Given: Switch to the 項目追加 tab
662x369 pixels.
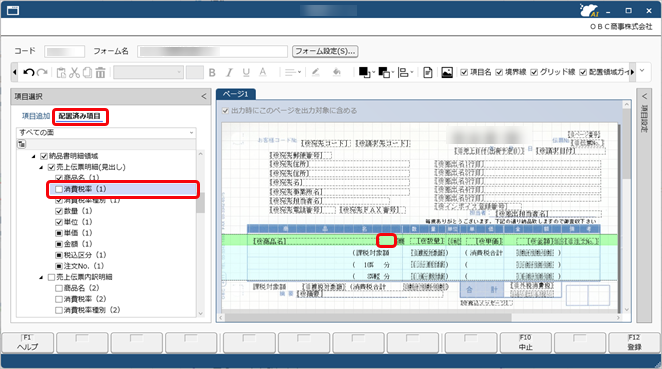Looking at the screenshot, I should click(x=36, y=116).
